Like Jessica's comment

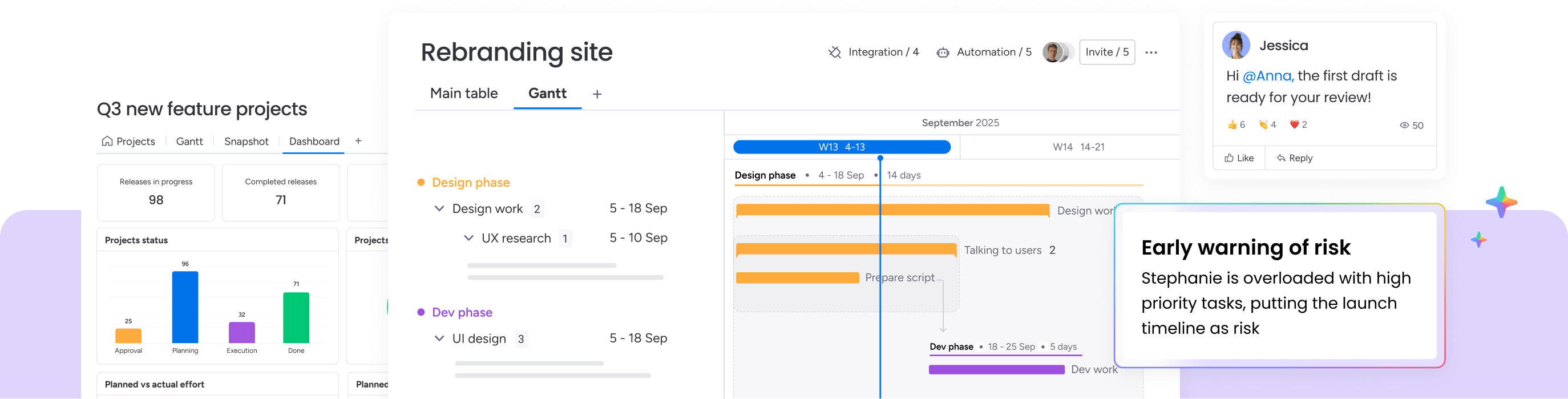click(x=1239, y=158)
